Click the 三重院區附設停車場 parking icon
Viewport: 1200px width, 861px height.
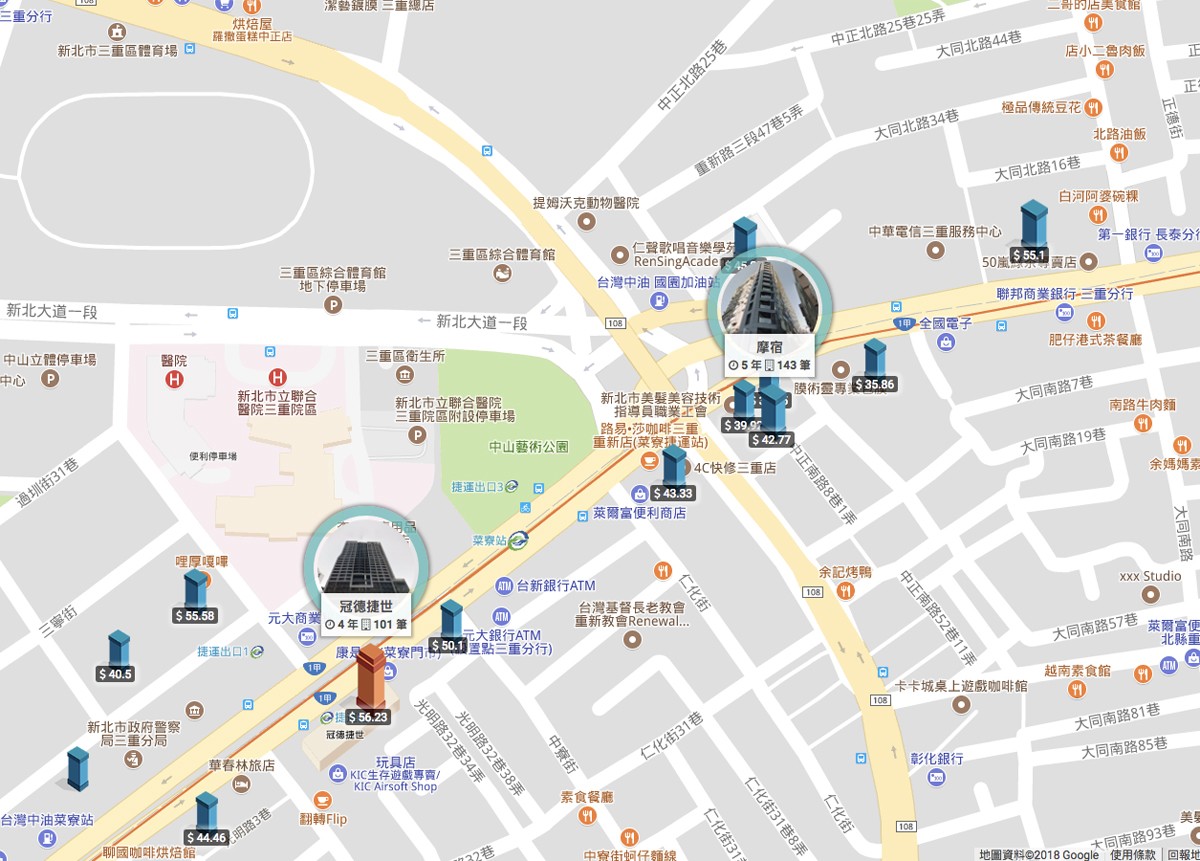417,435
